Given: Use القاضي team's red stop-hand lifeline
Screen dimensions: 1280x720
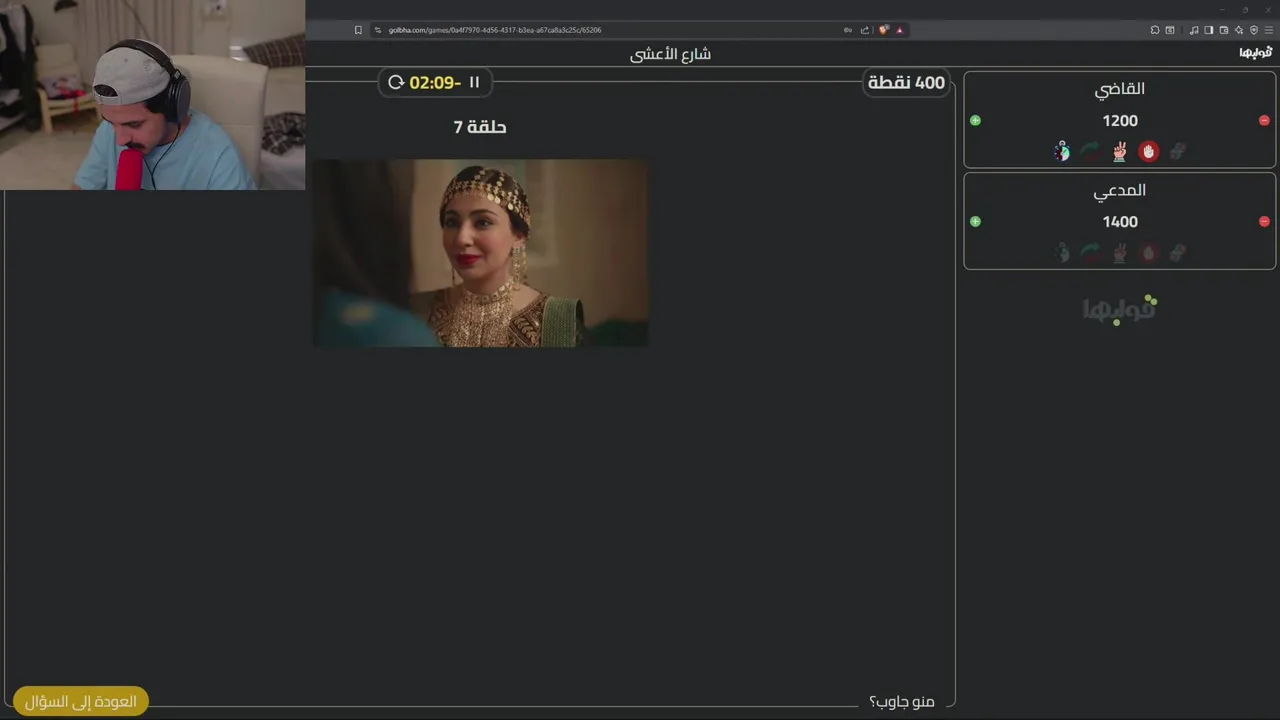Looking at the screenshot, I should 1148,151.
